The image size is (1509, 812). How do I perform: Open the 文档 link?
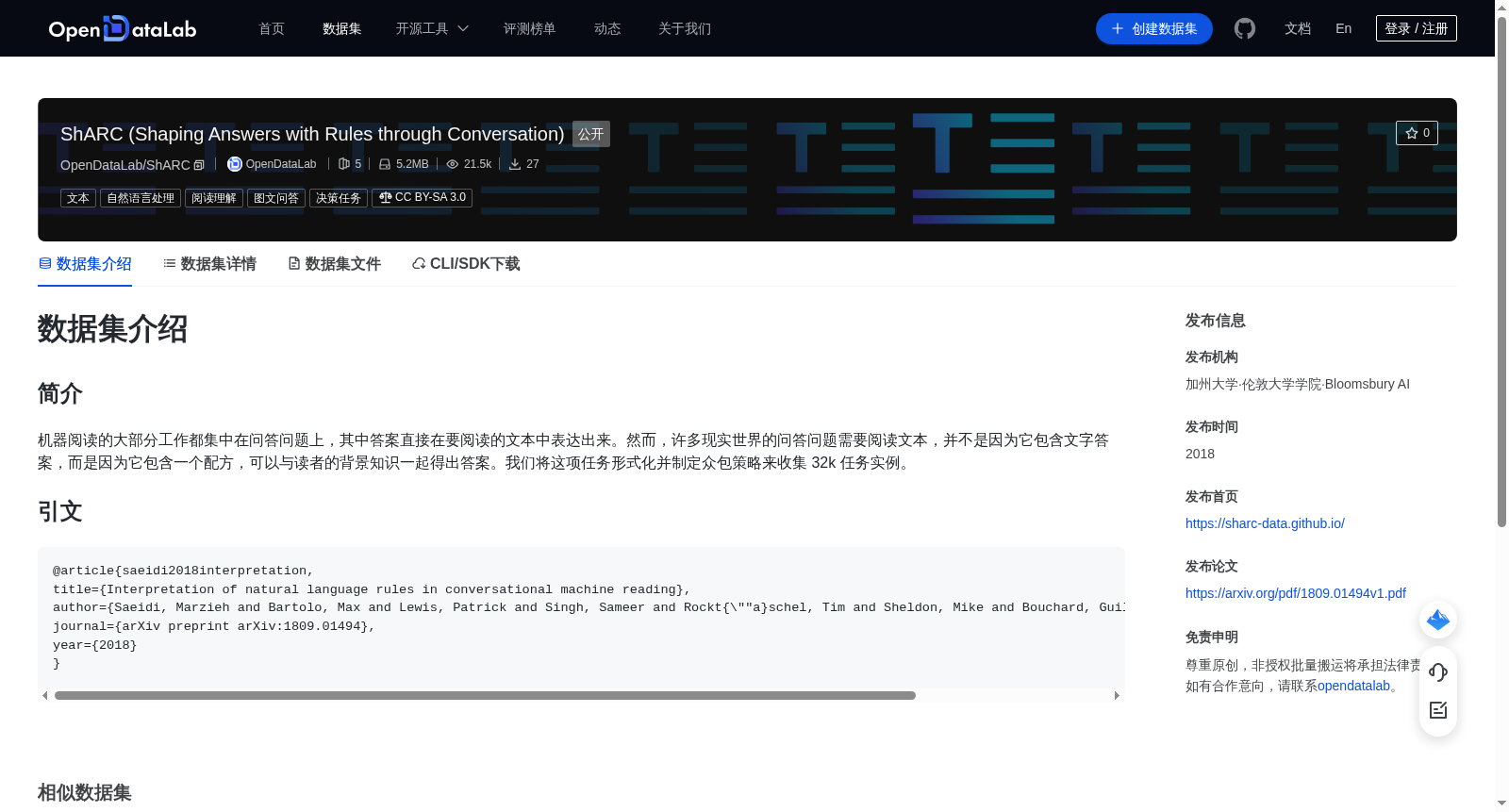click(x=1298, y=28)
